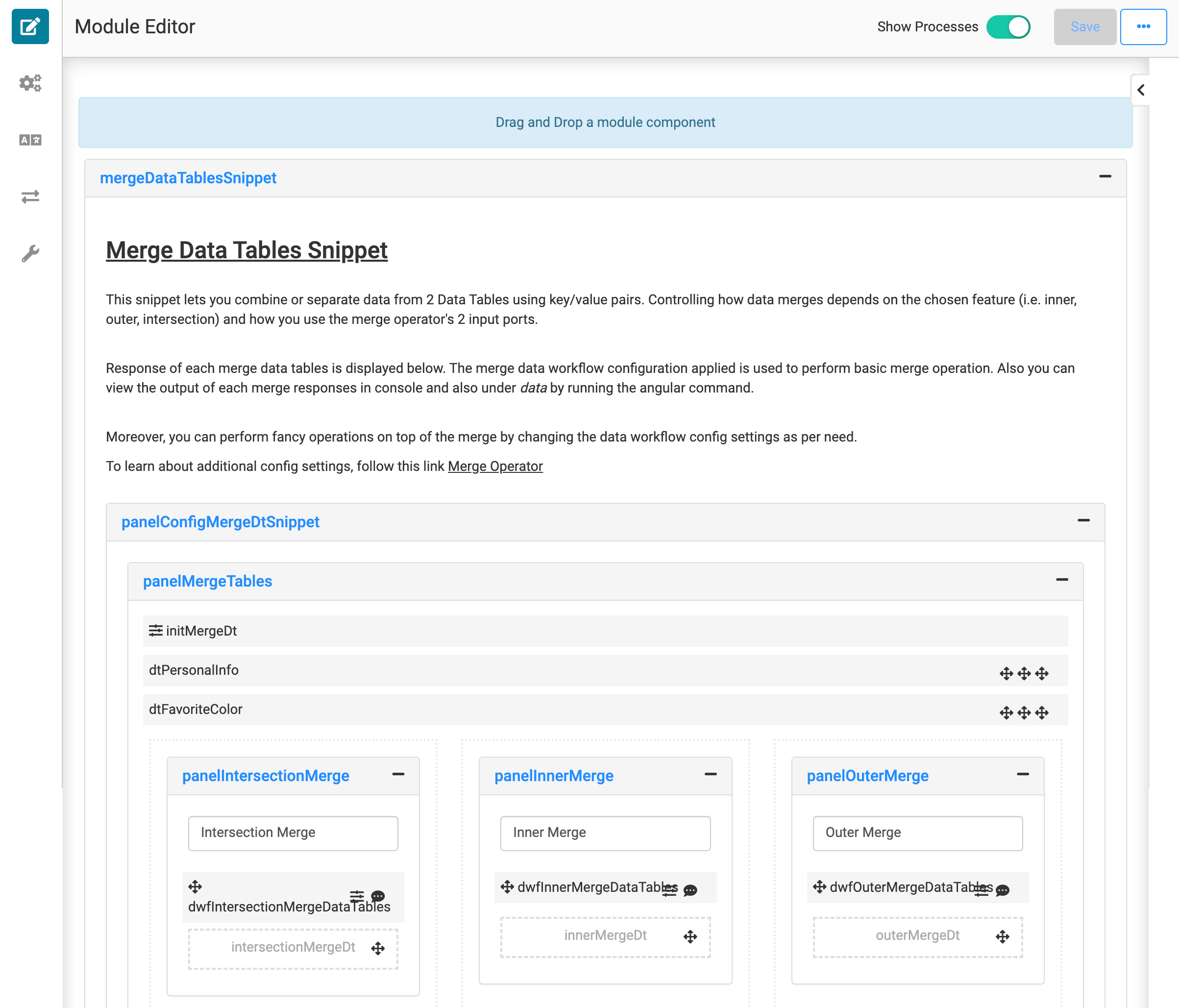Select the dwfInnerMergeDataTables label
The height and width of the screenshot is (1008, 1179).
597,887
